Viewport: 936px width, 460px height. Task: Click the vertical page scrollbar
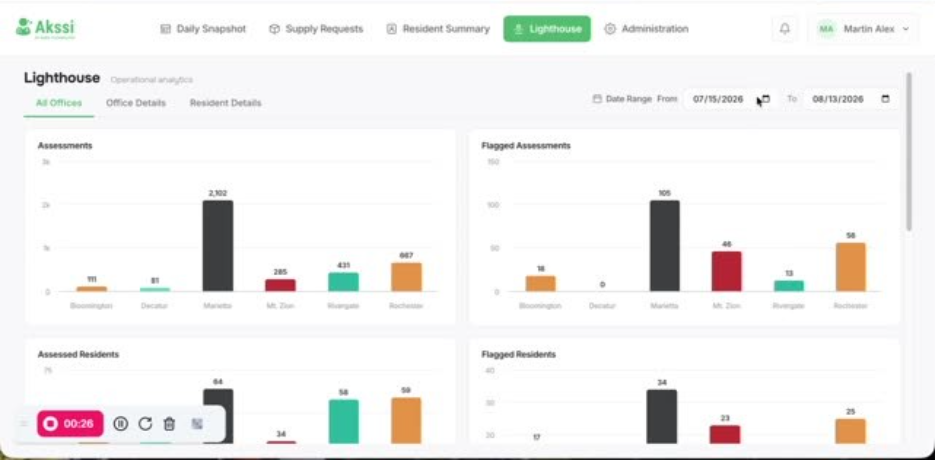909,152
